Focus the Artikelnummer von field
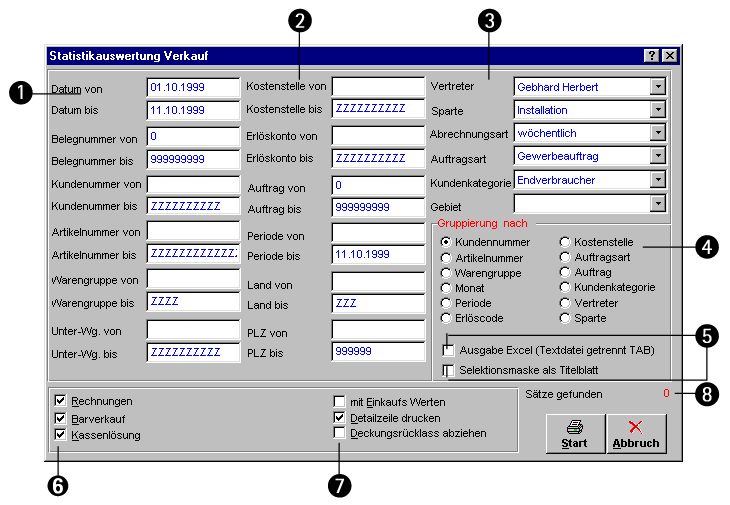 [193, 231]
